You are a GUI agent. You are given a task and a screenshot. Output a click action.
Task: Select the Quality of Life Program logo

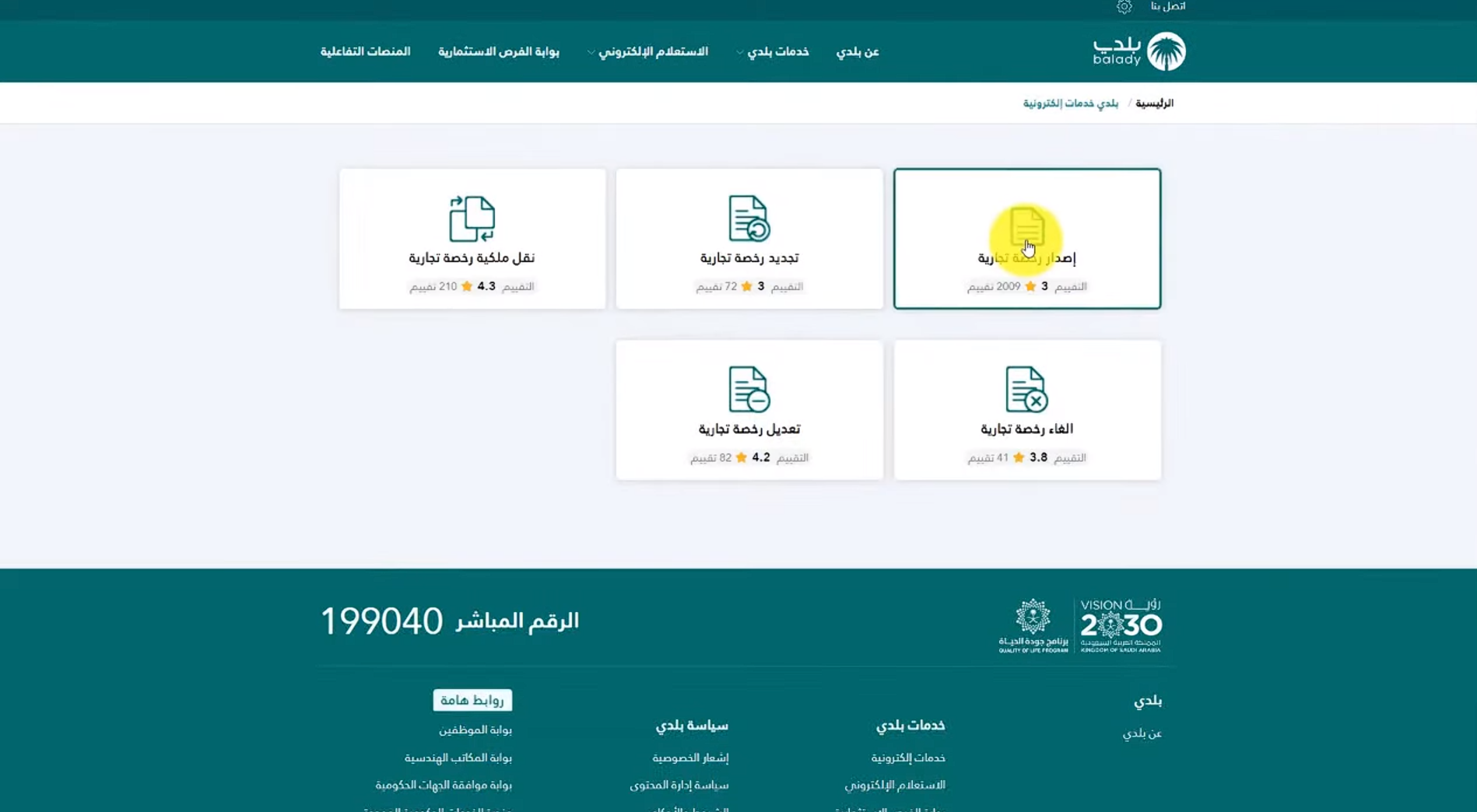[x=1033, y=622]
